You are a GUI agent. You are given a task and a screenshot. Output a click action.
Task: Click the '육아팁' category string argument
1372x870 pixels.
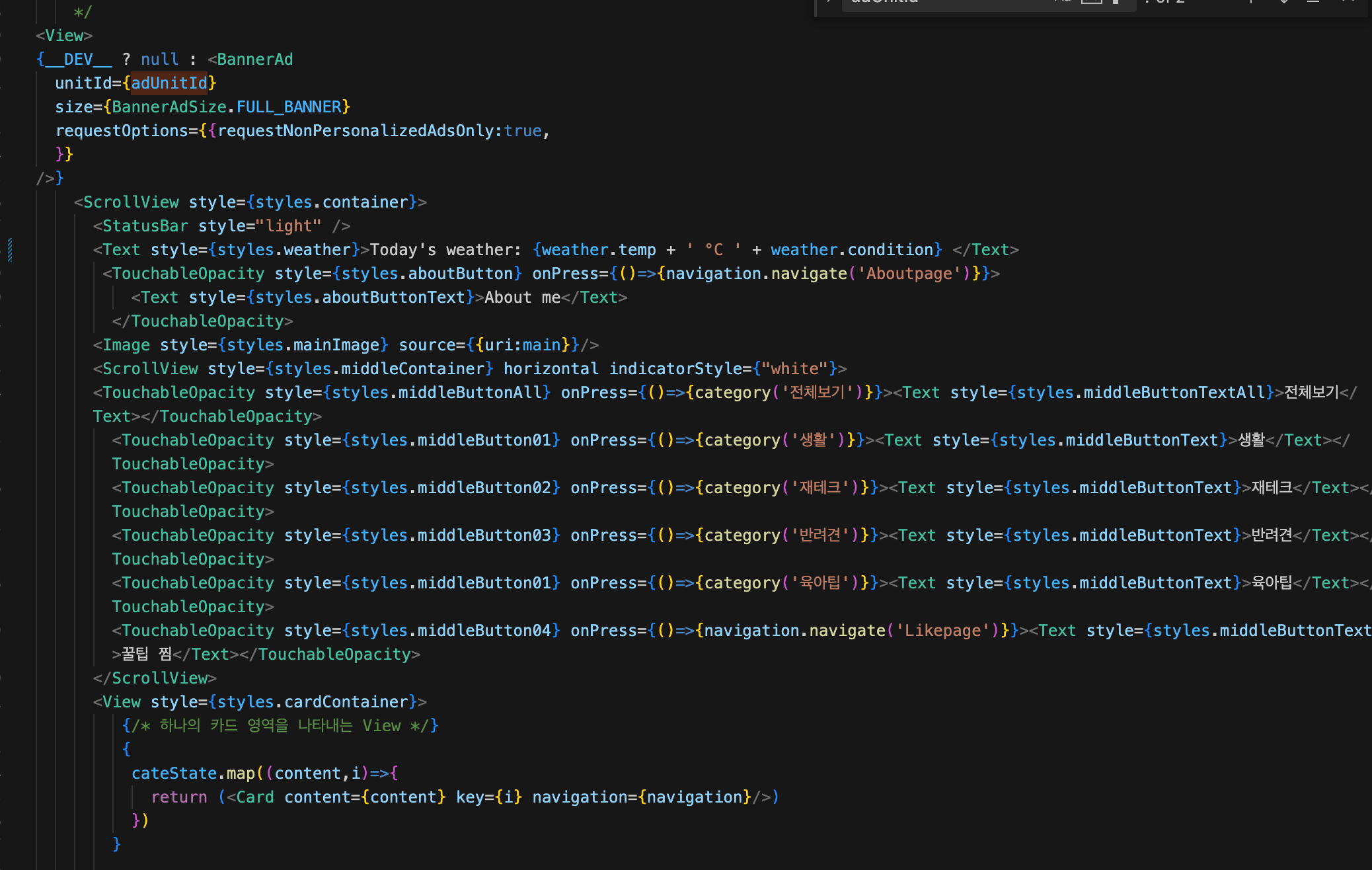pyautogui.click(x=820, y=583)
